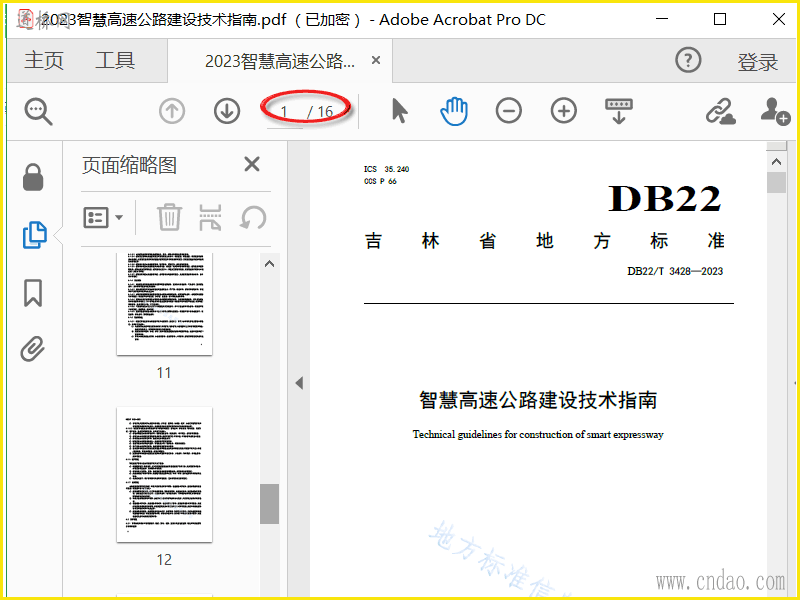Click the DB22 heading
Screen dimensions: 800x600
tap(665, 198)
